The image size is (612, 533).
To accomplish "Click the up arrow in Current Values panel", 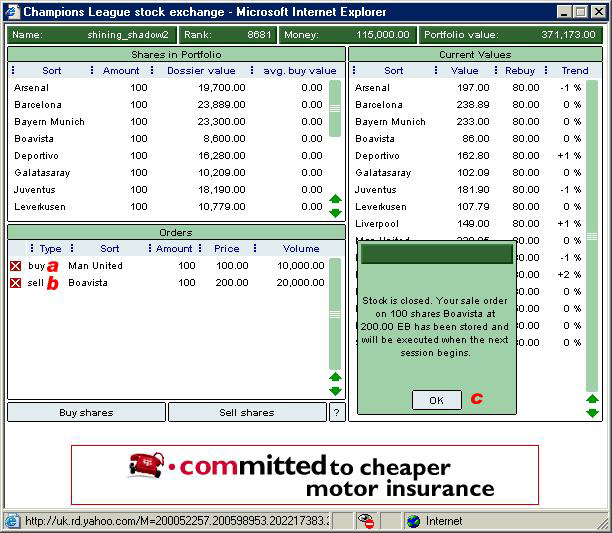I will [592, 399].
